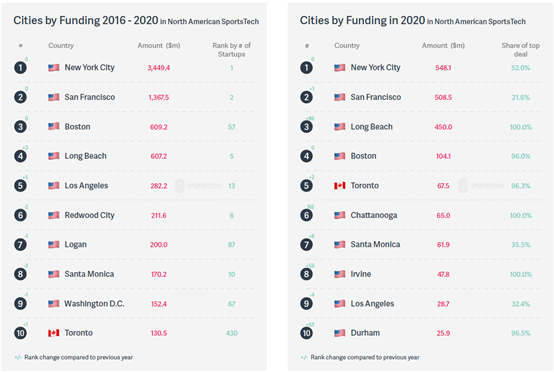Click the 96.5% share value for Durham

coord(520,333)
